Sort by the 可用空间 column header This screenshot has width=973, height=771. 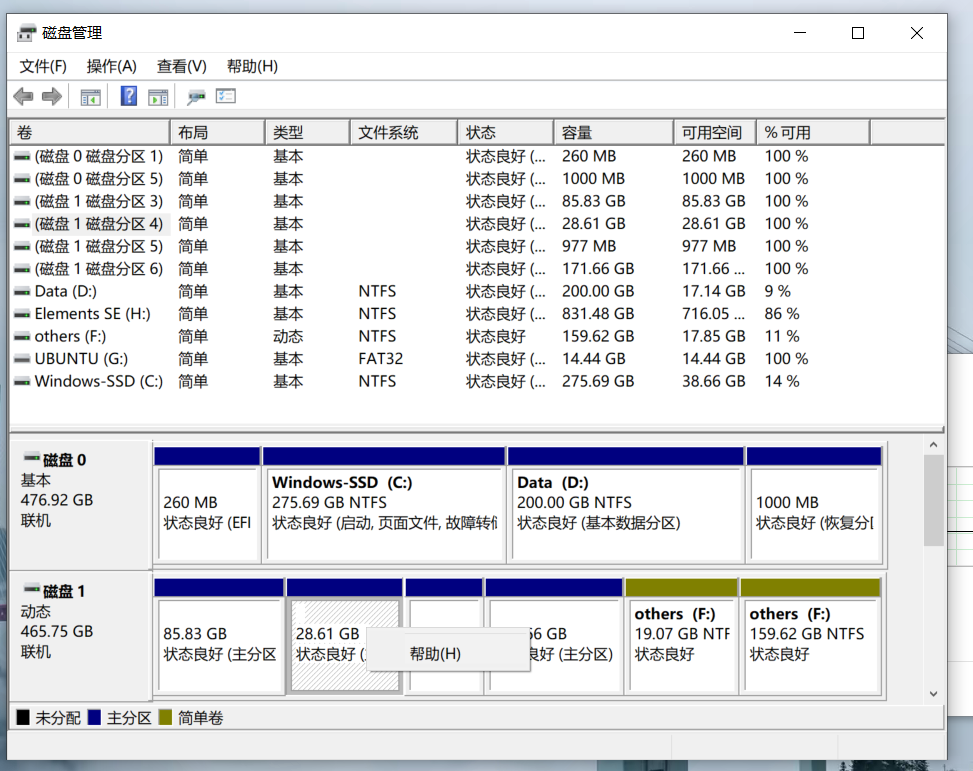715,132
